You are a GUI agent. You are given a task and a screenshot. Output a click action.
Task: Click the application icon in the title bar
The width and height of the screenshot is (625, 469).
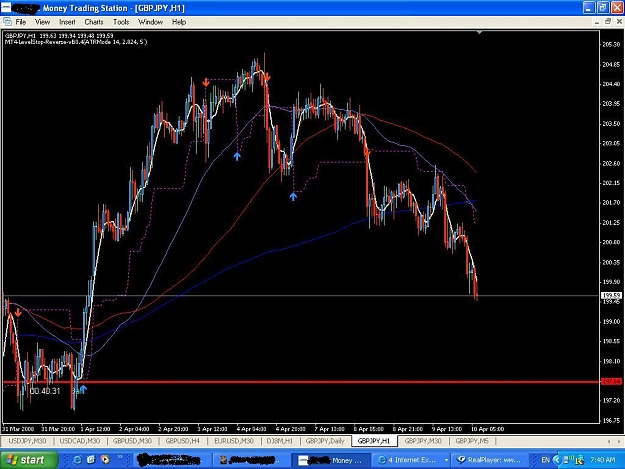click(6, 8)
